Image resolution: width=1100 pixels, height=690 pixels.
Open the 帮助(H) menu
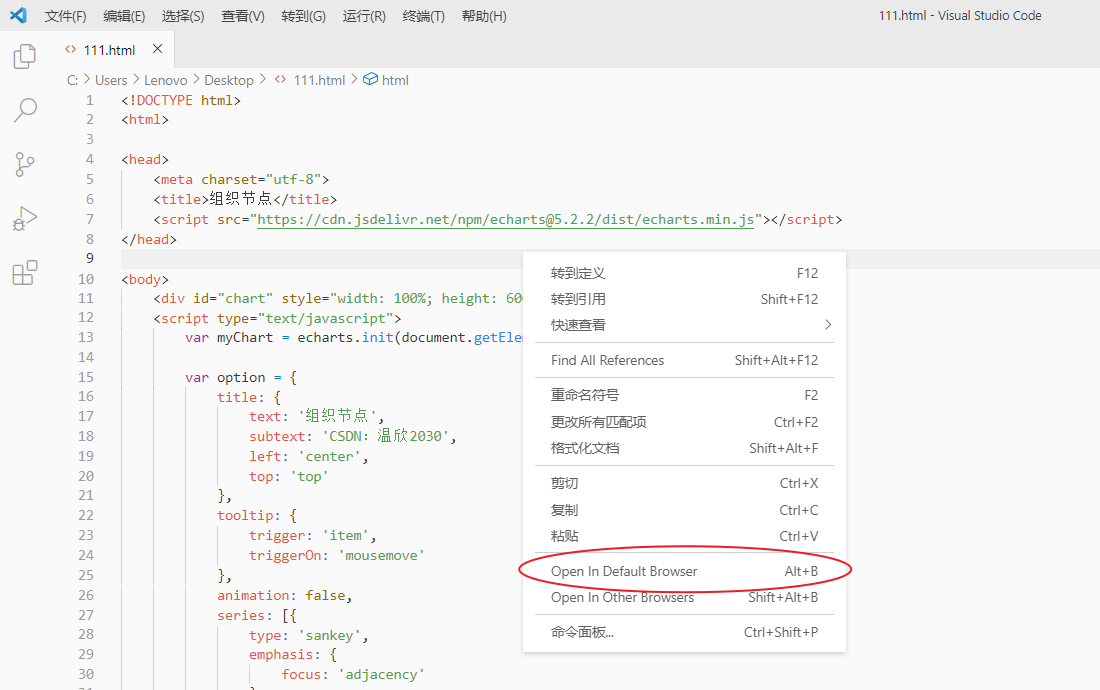point(484,16)
